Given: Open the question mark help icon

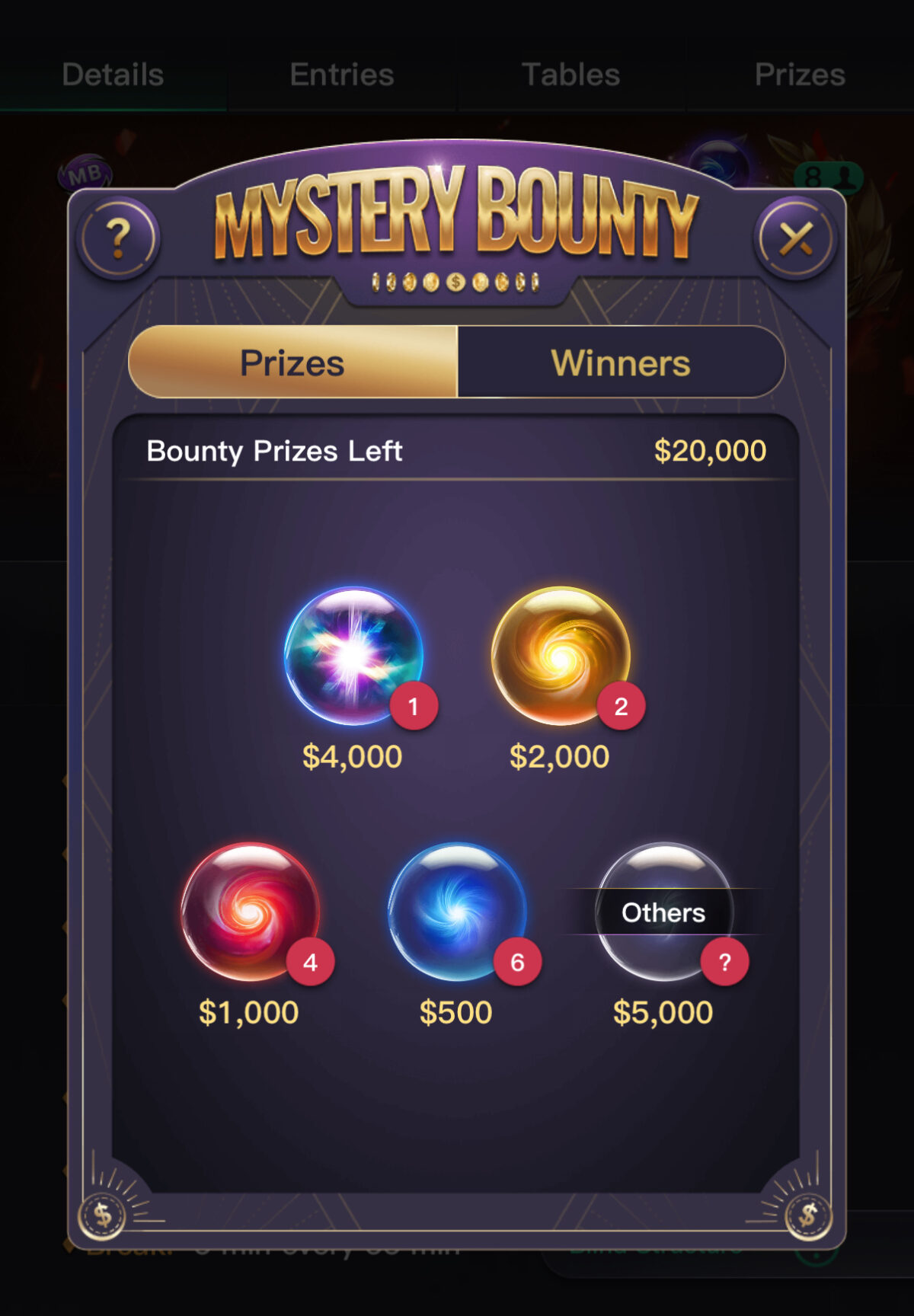Looking at the screenshot, I should click(x=118, y=238).
